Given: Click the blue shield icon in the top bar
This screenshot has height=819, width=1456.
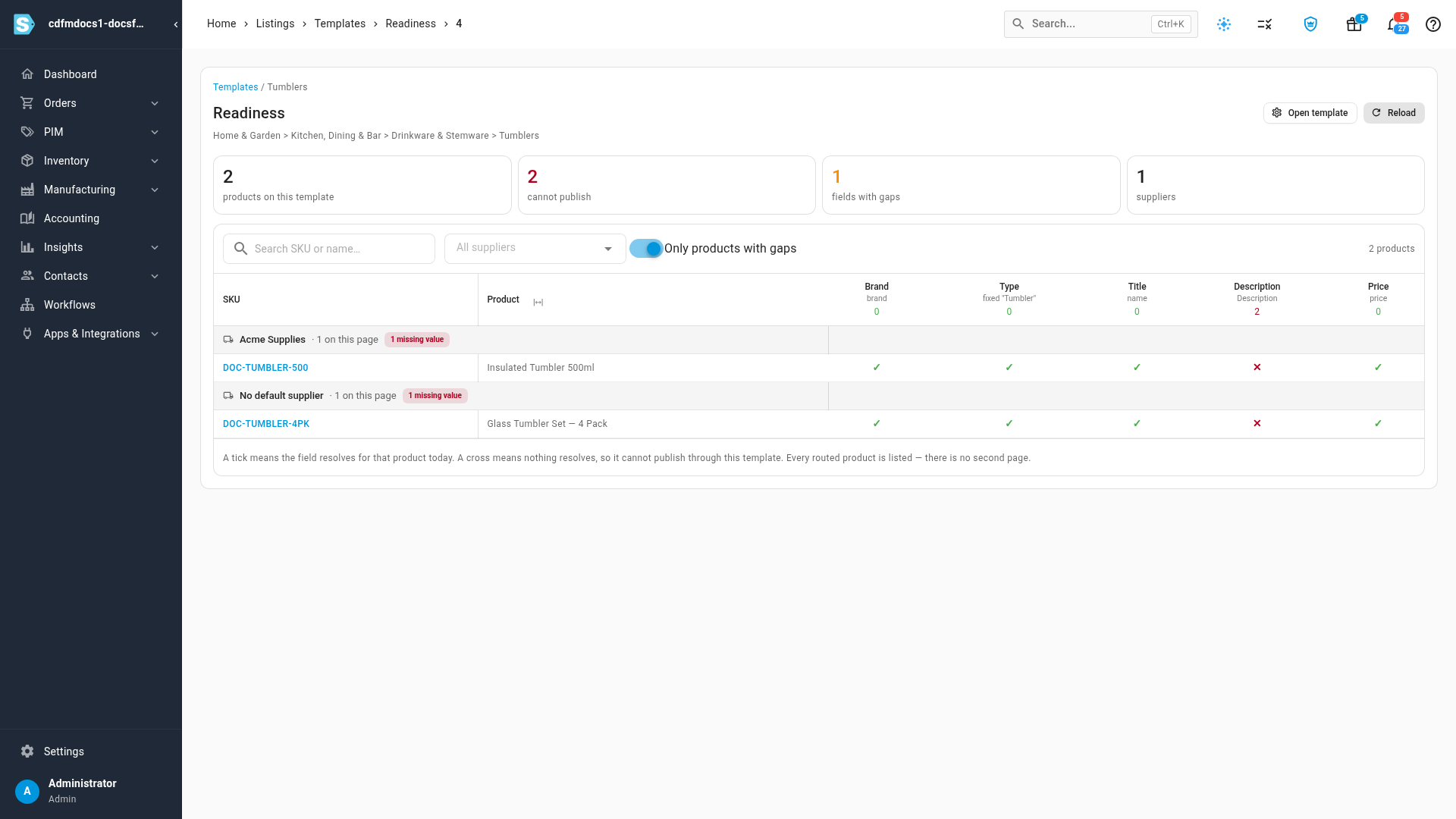Looking at the screenshot, I should [x=1310, y=24].
